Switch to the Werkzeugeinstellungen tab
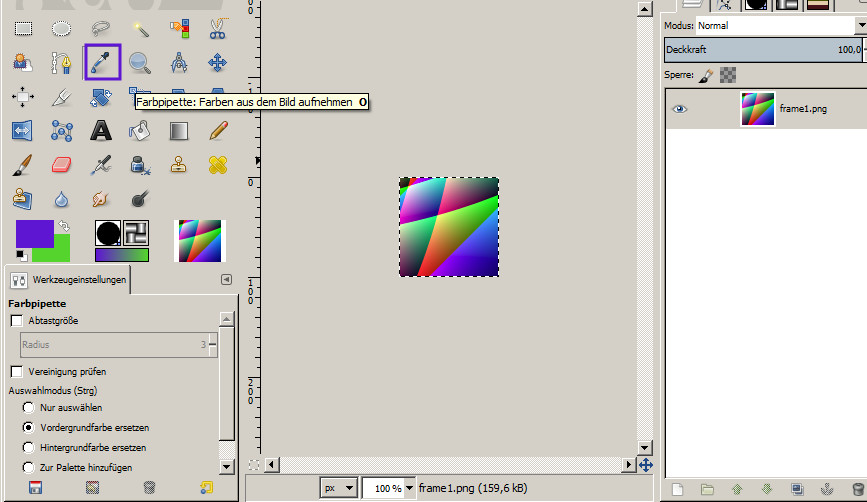 69,280
